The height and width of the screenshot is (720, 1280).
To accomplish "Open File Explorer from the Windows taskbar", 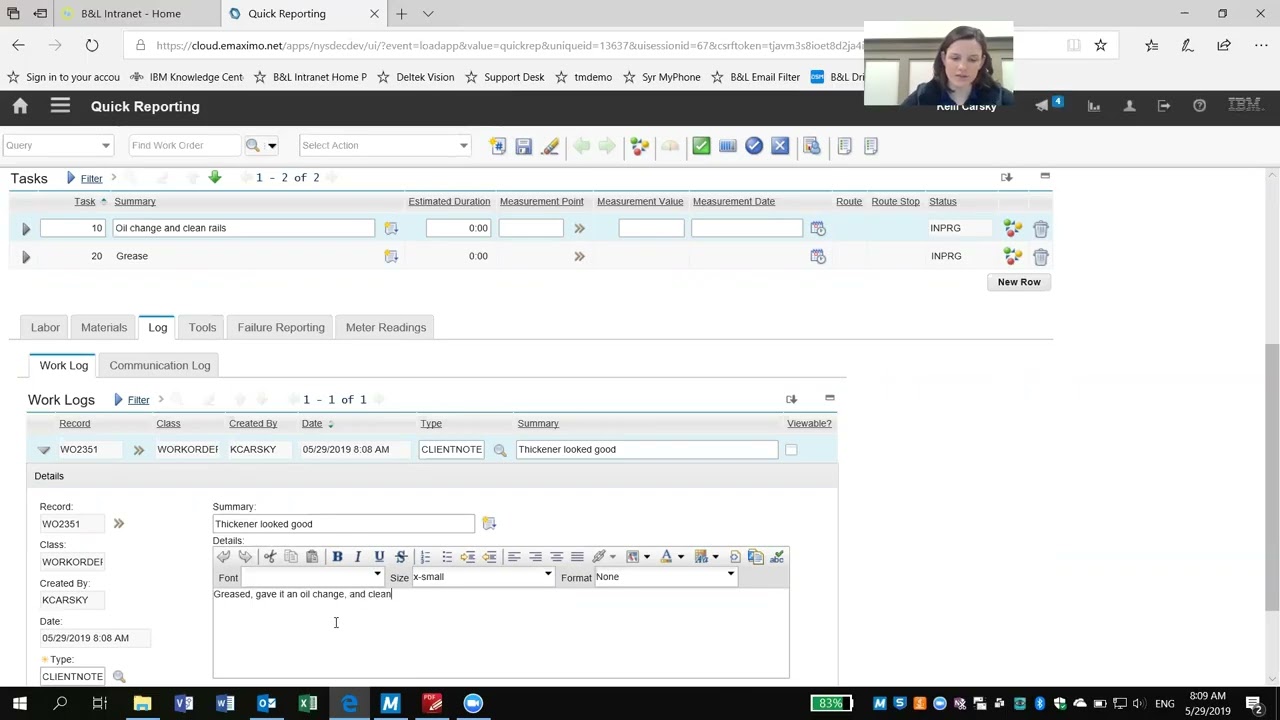I will click(x=142, y=704).
